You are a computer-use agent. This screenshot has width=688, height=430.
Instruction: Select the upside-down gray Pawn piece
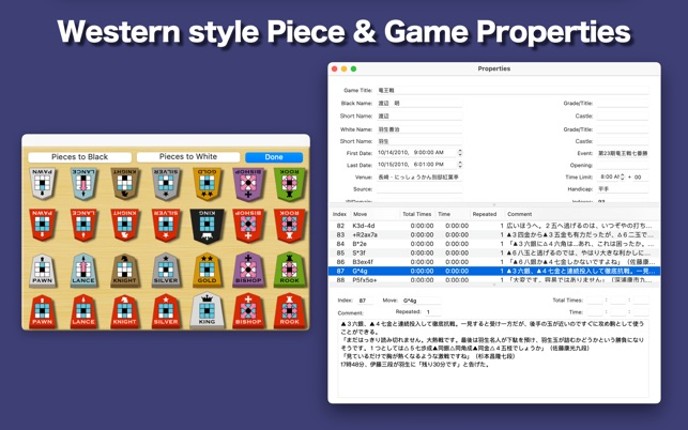click(x=43, y=183)
